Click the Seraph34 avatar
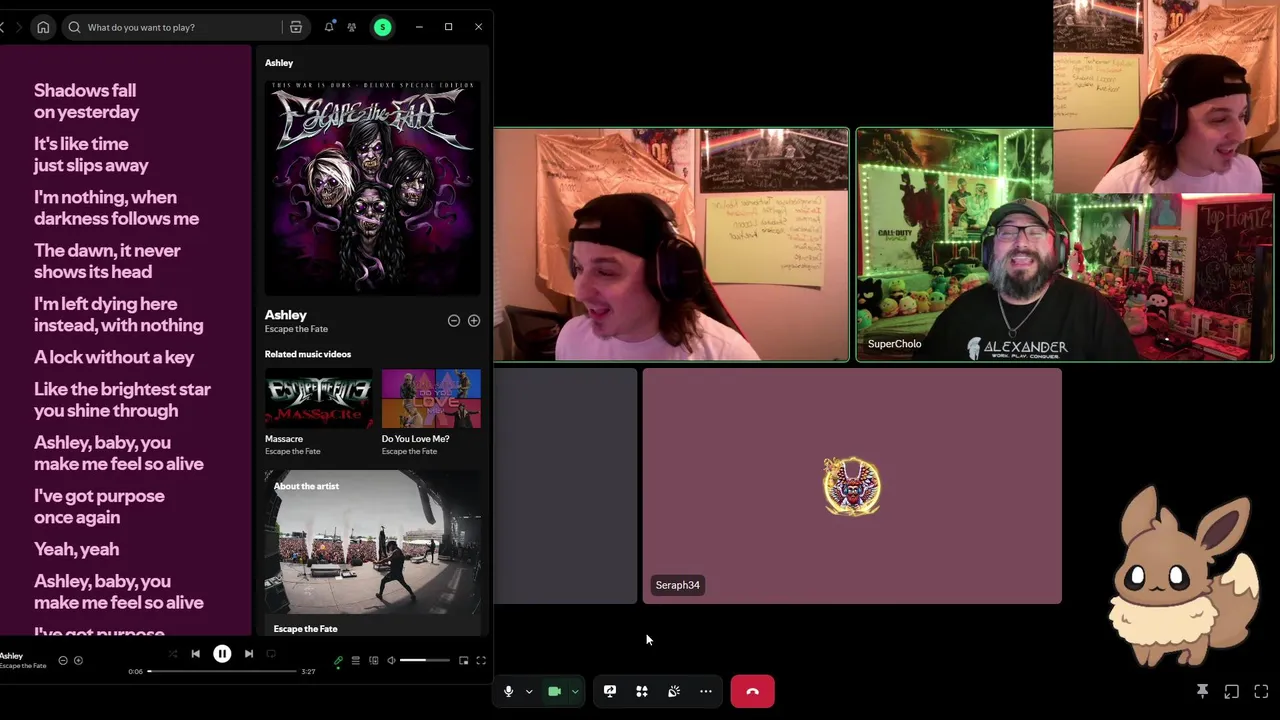 point(852,486)
